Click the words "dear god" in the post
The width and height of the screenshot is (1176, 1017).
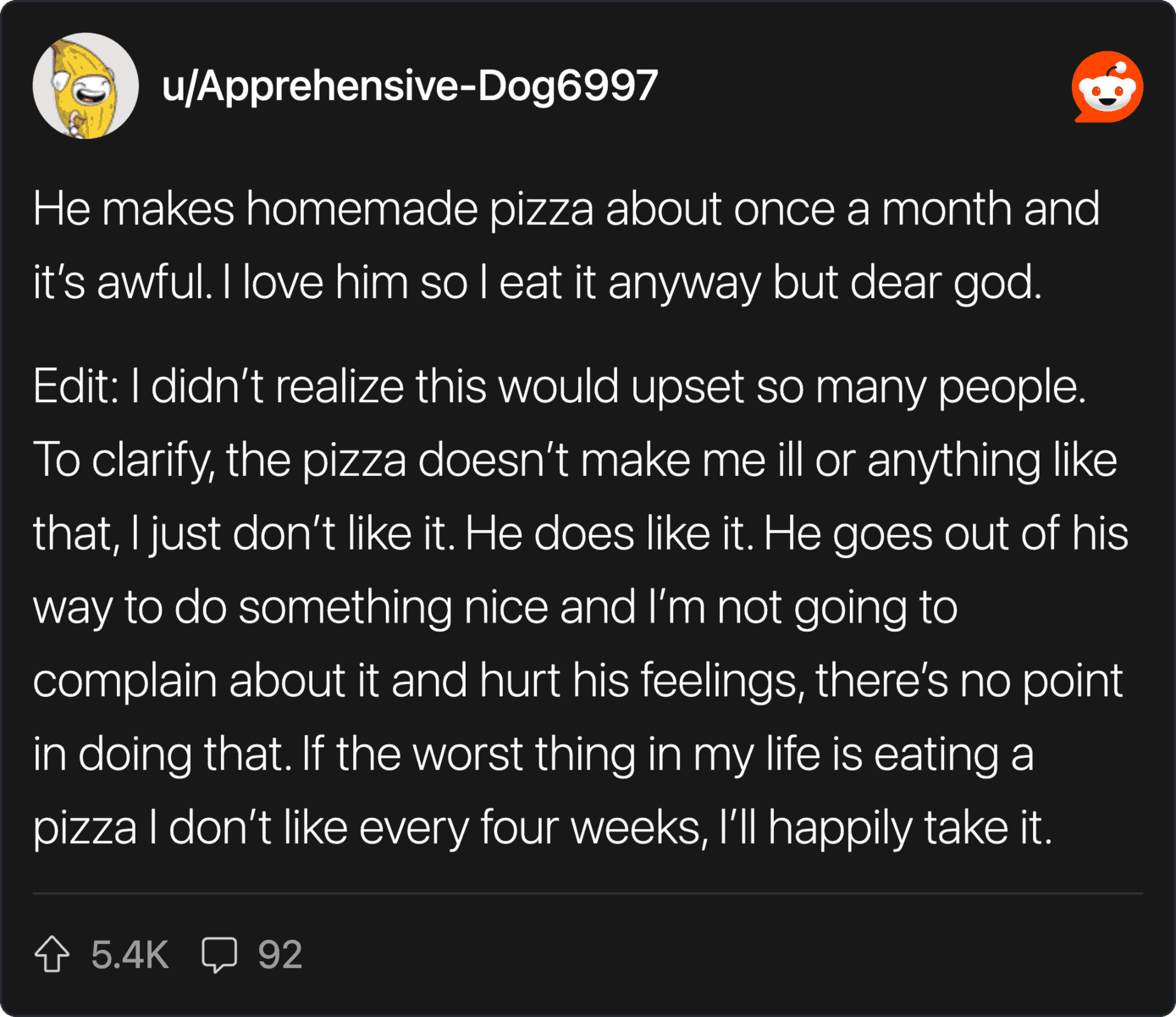945,282
